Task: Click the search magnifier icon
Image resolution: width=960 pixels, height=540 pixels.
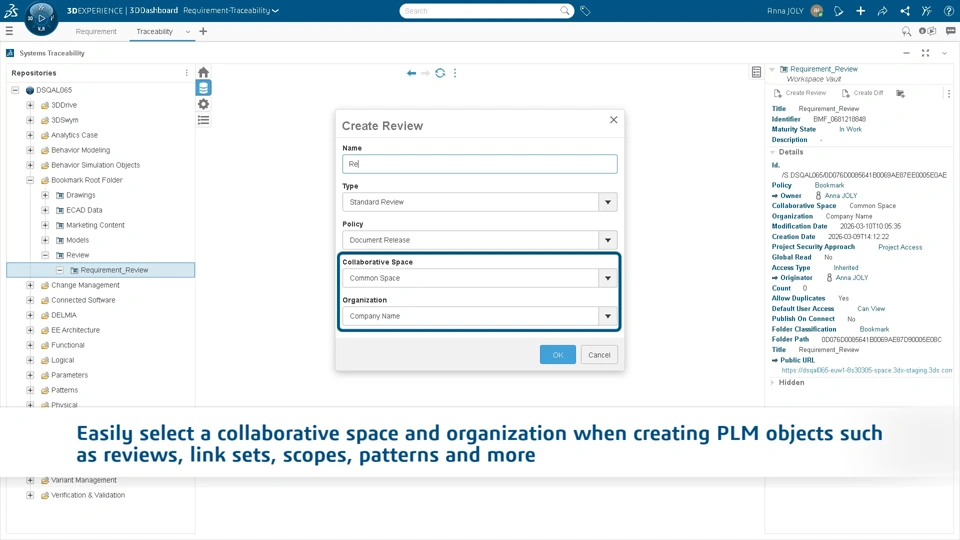Action: (x=564, y=10)
